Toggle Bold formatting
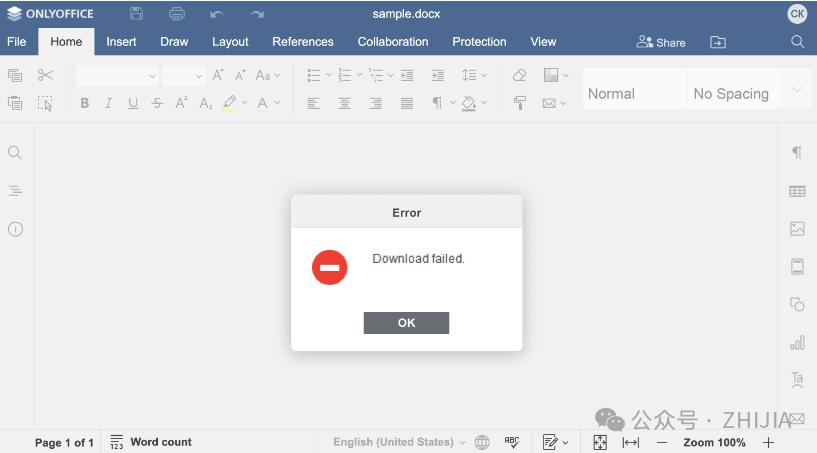Screen dimensions: 817x453 click(84, 103)
